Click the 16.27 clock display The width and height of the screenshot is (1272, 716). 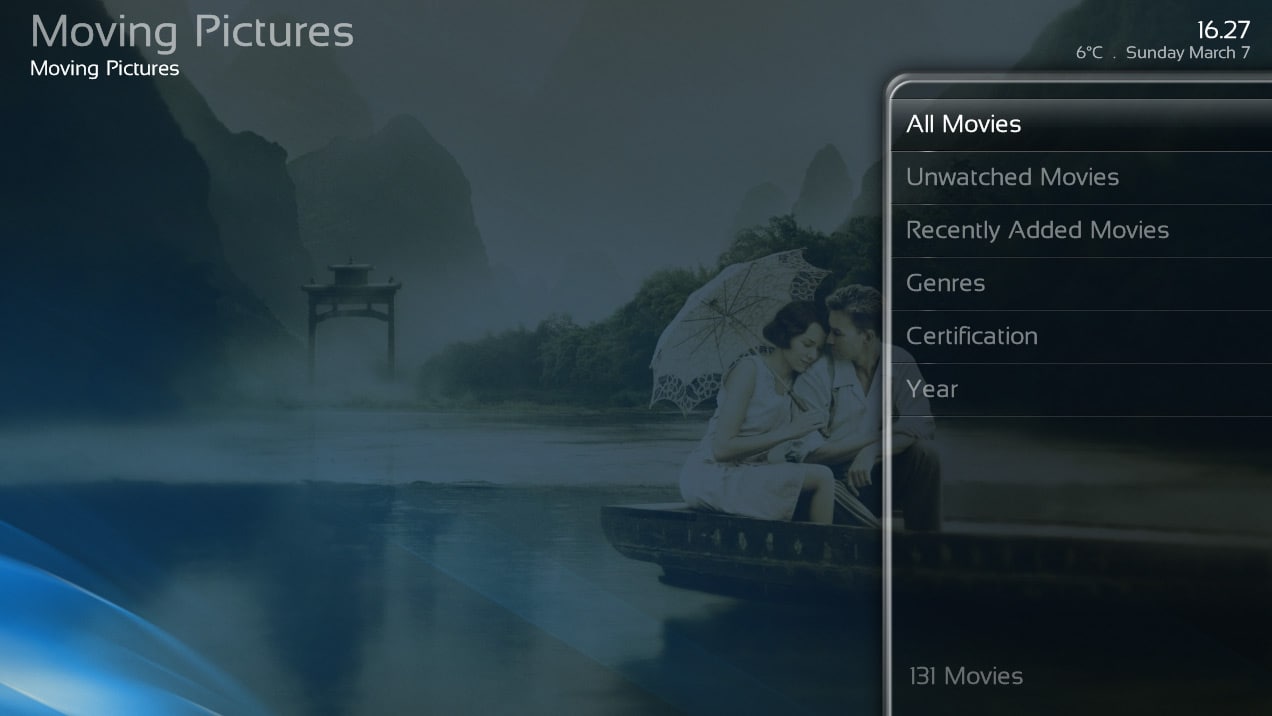1223,30
